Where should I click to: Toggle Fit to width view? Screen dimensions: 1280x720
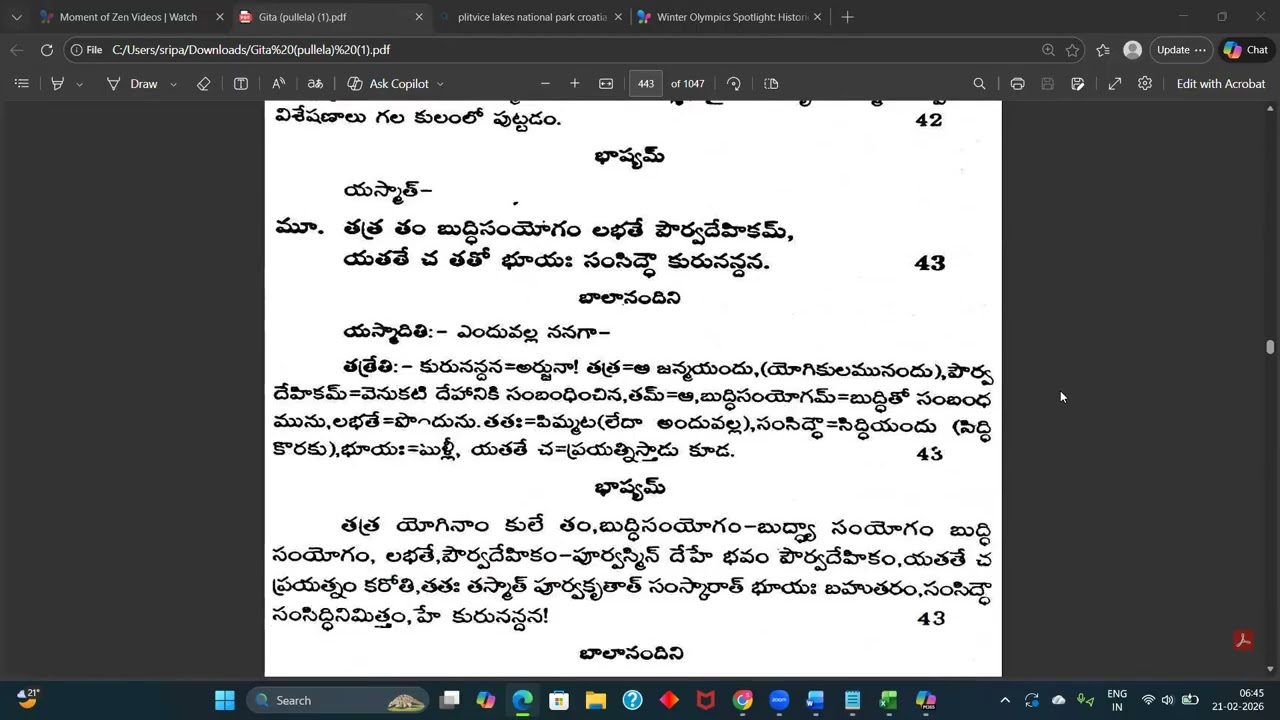[x=606, y=84]
